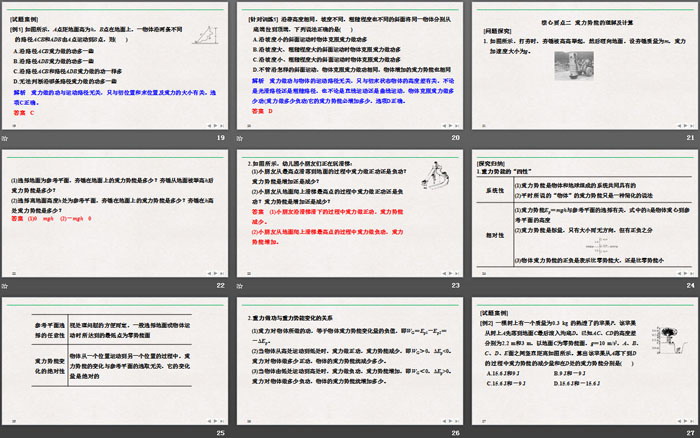The width and height of the screenshot is (700, 438).
Task: Click the blue 解析 text on slide 19
Action: pyautogui.click(x=115, y=97)
